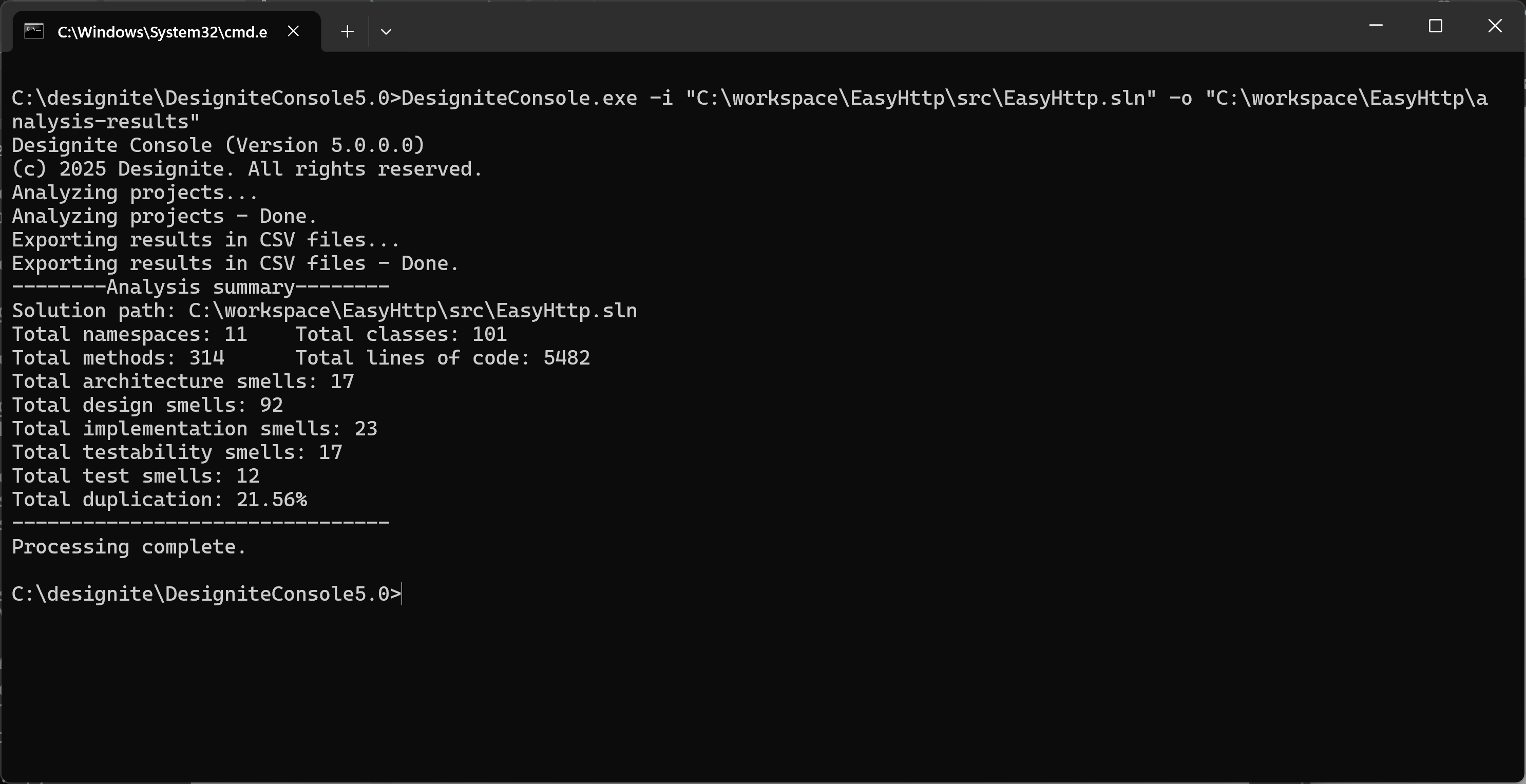Maximize the terminal window
1526x784 pixels.
1435,26
